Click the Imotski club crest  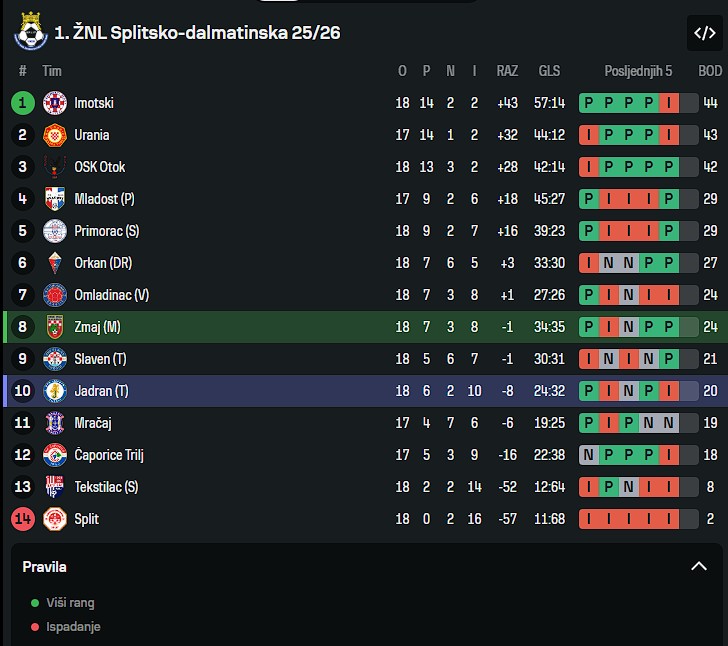click(55, 103)
